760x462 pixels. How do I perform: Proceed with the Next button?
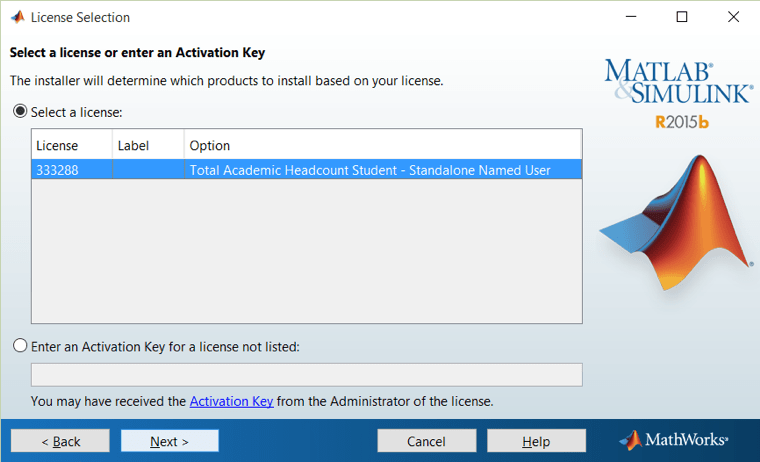pos(170,441)
